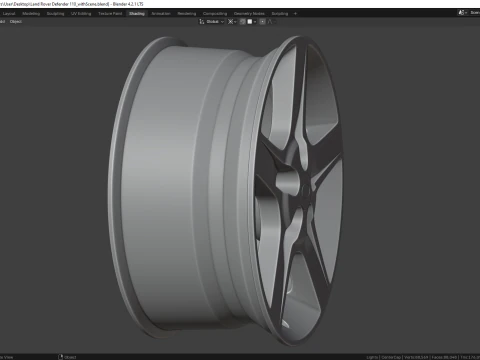Add a new workspace with plus icon
Viewport: 480px width, 360px height.
[x=295, y=14]
